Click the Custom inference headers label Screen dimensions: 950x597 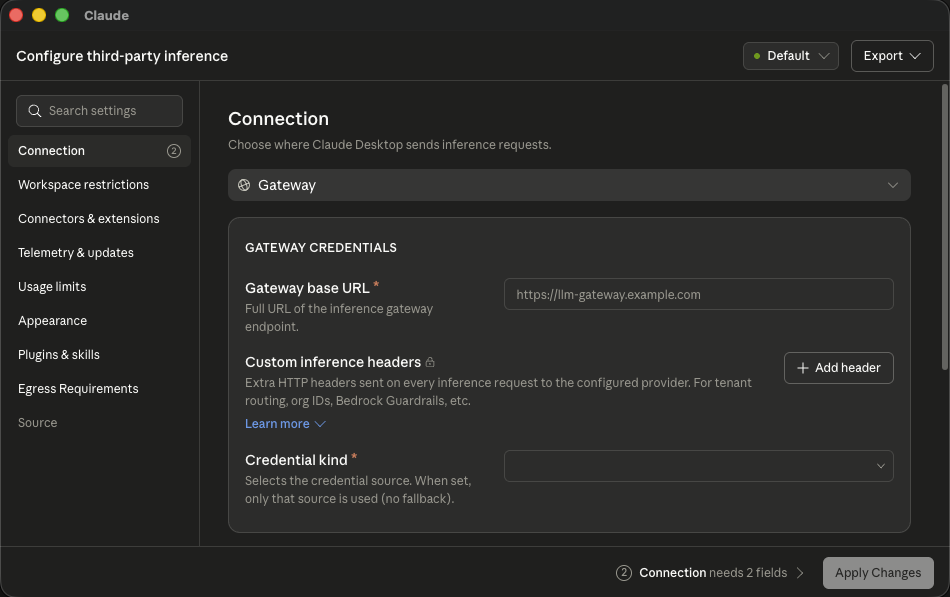[x=333, y=362]
